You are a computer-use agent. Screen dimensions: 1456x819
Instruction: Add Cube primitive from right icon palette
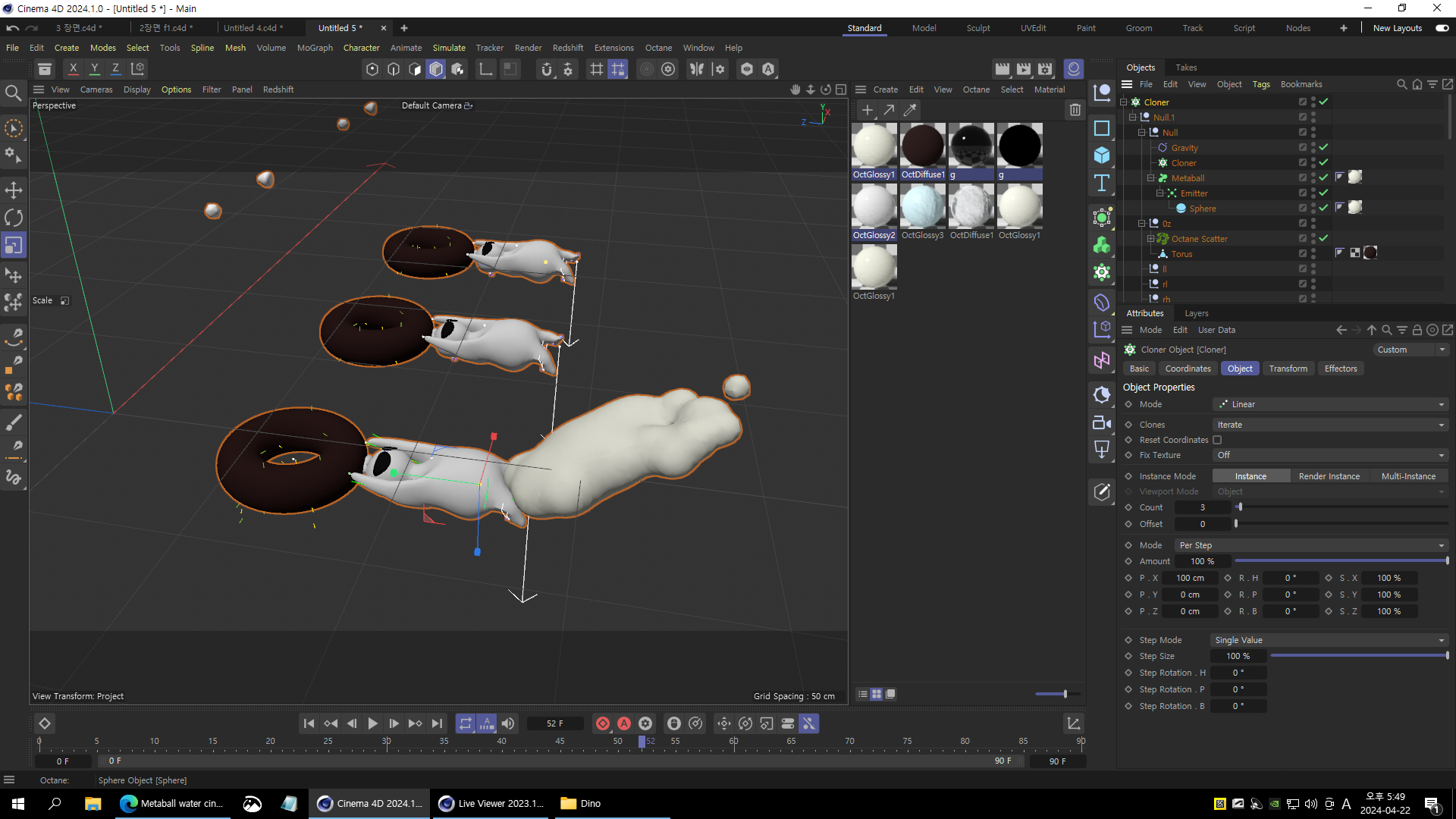click(1102, 156)
